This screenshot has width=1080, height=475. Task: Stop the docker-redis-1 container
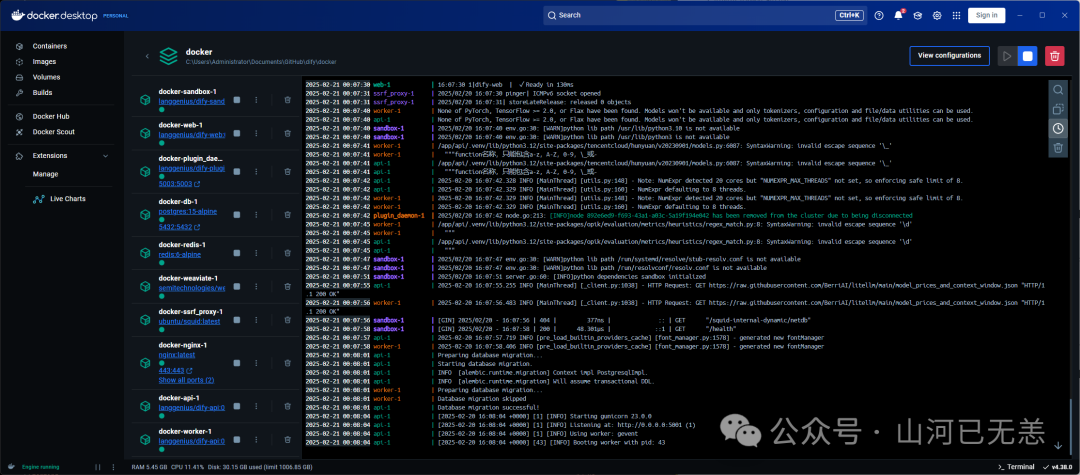coord(236,253)
